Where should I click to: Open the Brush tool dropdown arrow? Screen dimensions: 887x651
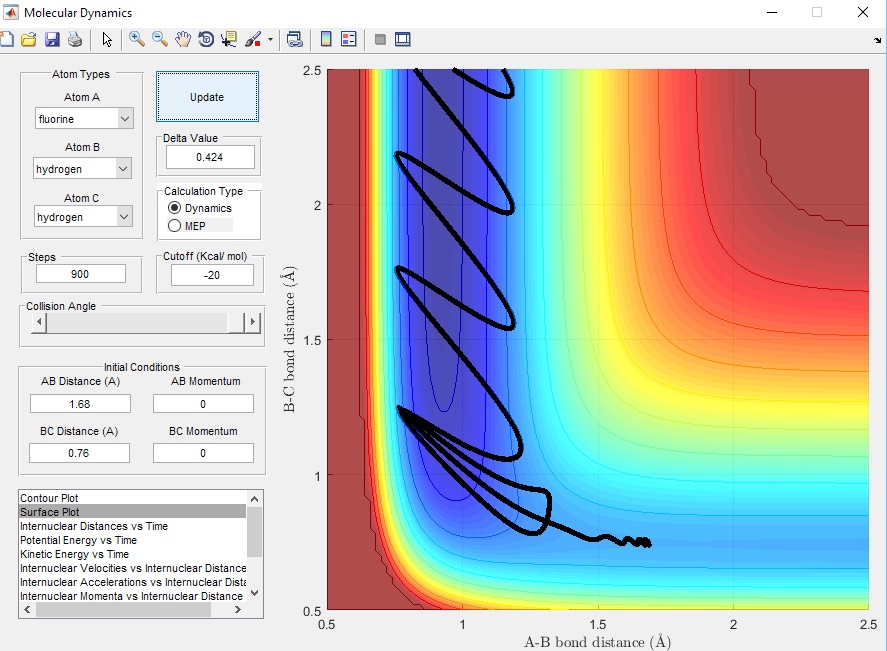(270, 40)
